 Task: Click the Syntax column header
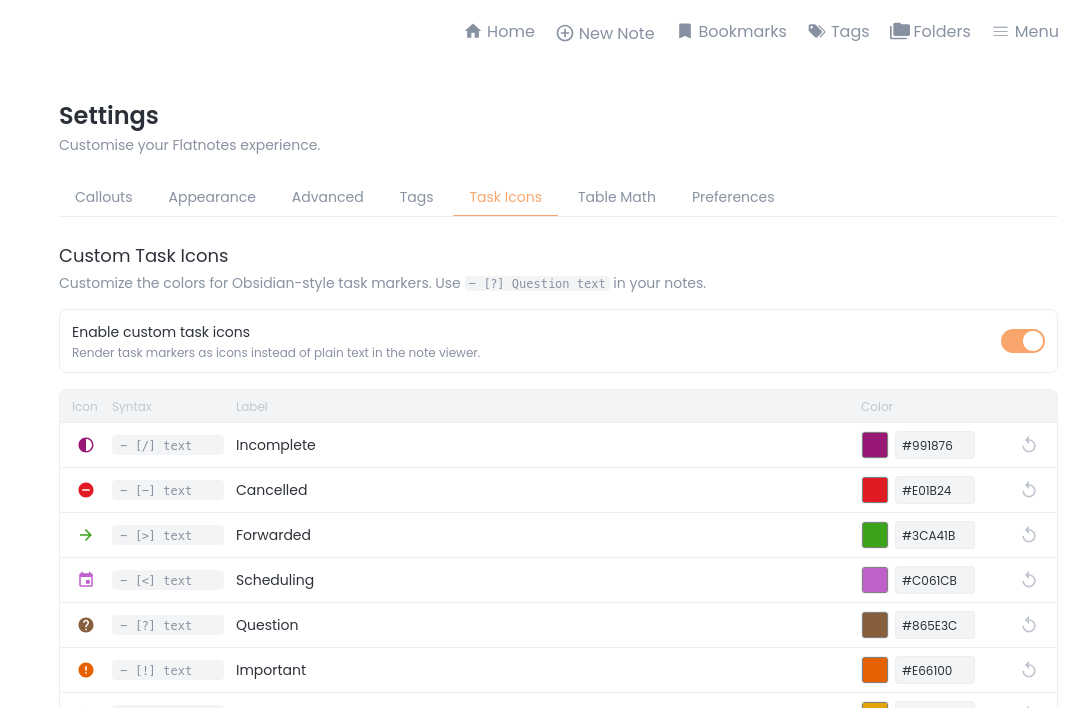pos(131,407)
